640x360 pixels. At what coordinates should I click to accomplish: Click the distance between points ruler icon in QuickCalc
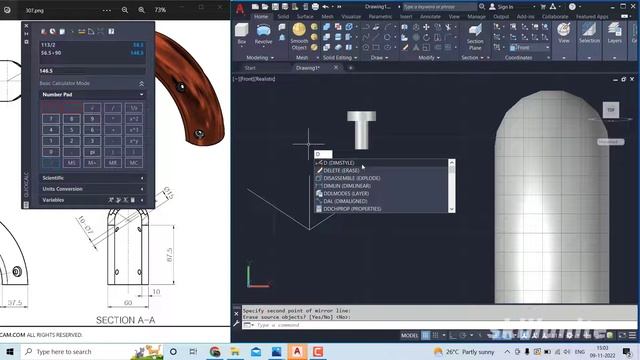point(82,31)
